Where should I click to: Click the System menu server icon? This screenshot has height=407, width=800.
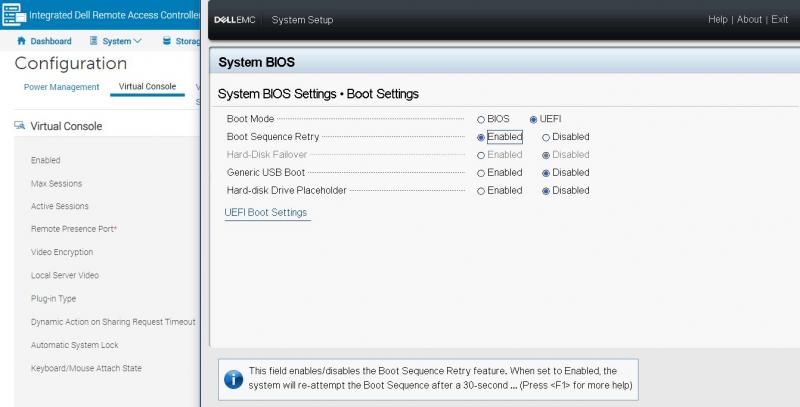click(93, 41)
